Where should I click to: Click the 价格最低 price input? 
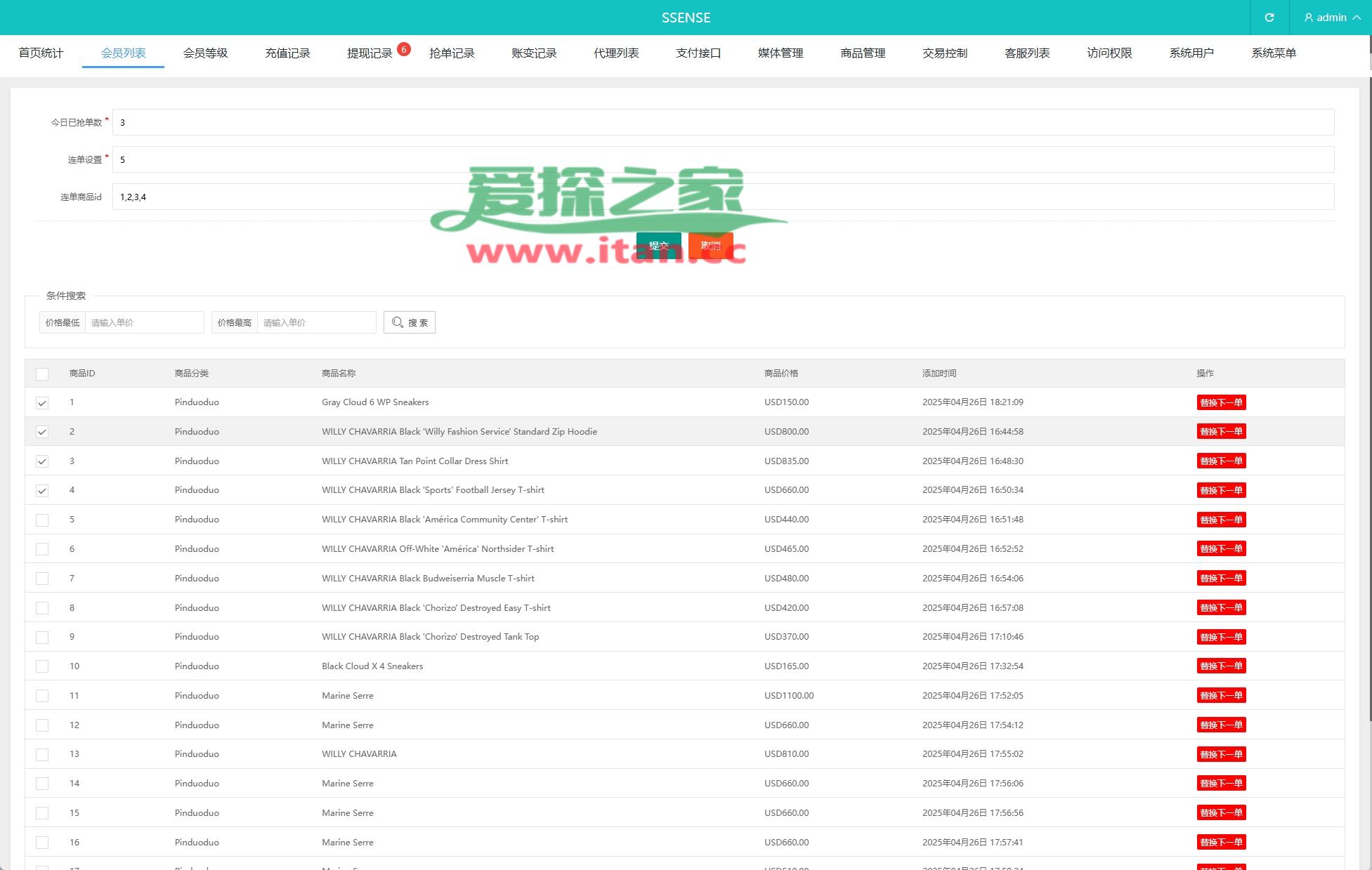pyautogui.click(x=144, y=322)
